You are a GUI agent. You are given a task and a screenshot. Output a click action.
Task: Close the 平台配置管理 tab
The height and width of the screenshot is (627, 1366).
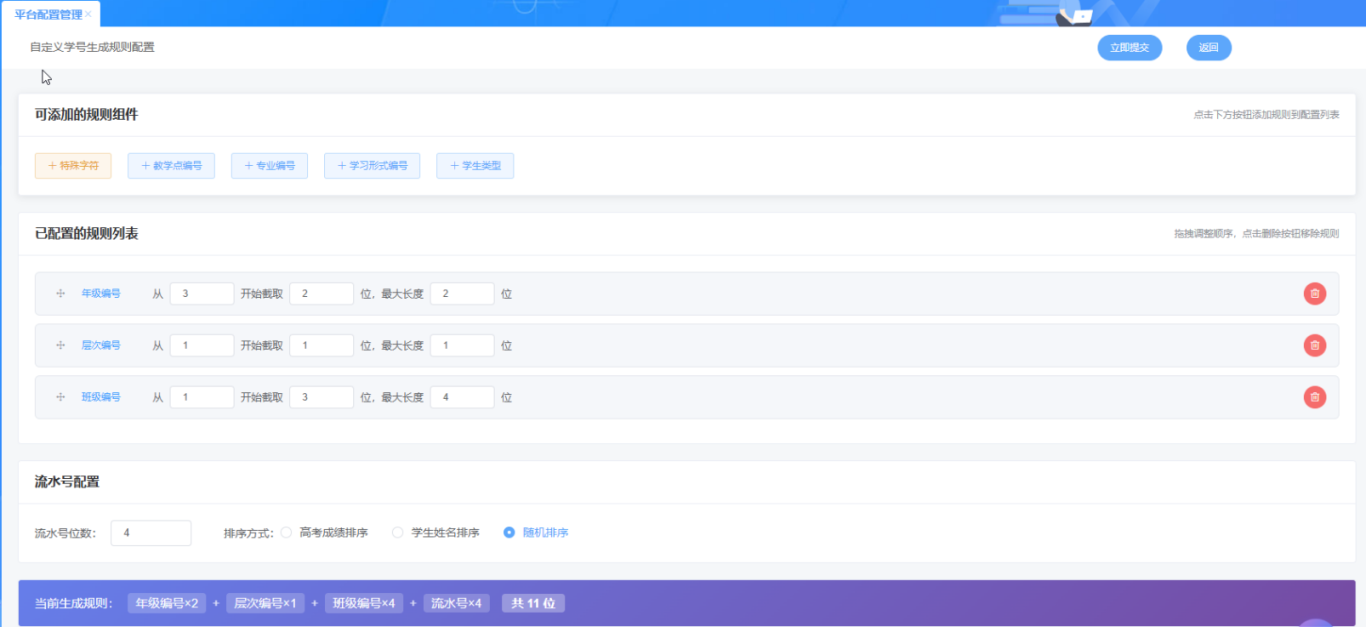(x=89, y=14)
